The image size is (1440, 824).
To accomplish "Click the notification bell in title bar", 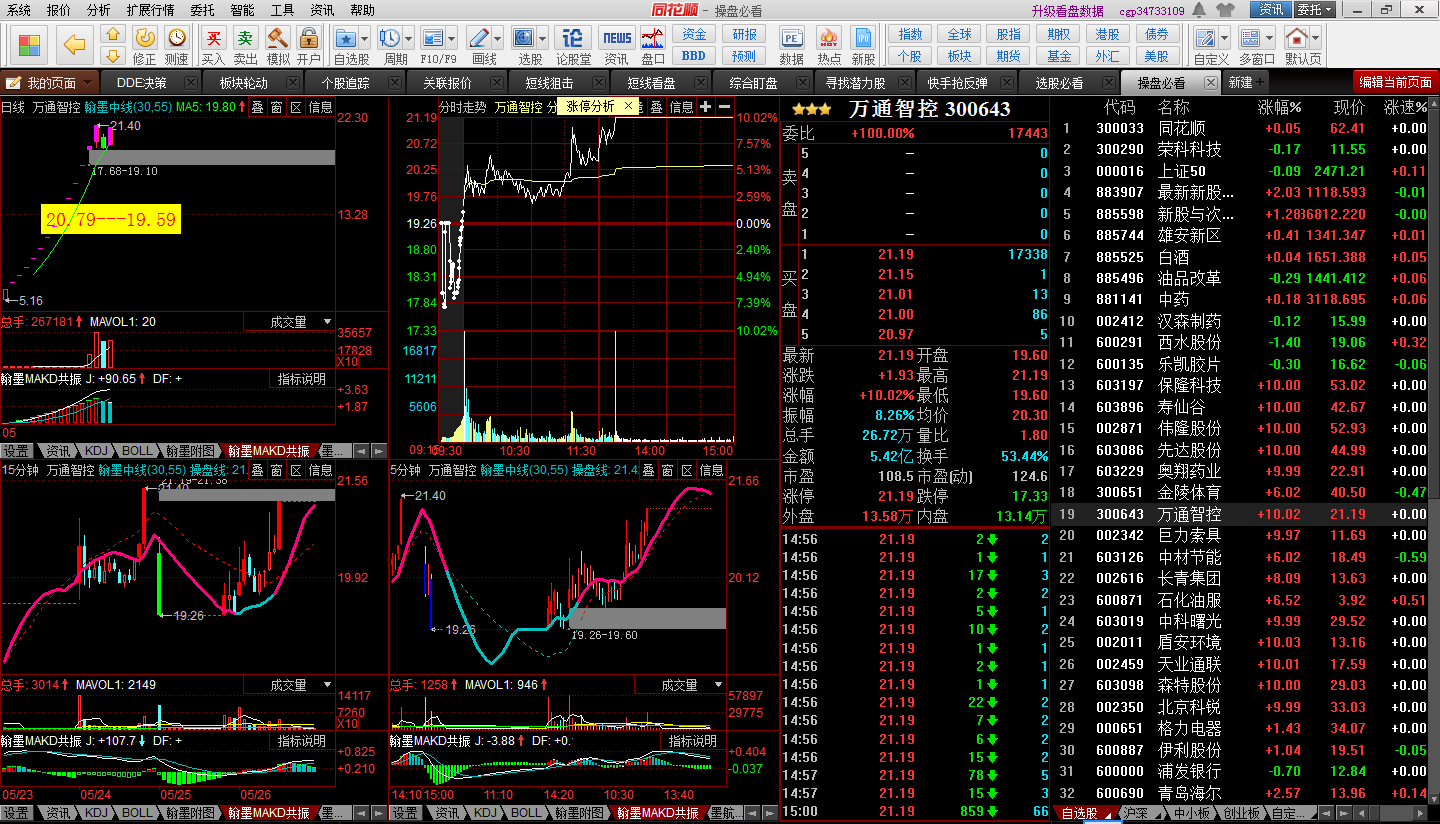I will pos(1199,10).
